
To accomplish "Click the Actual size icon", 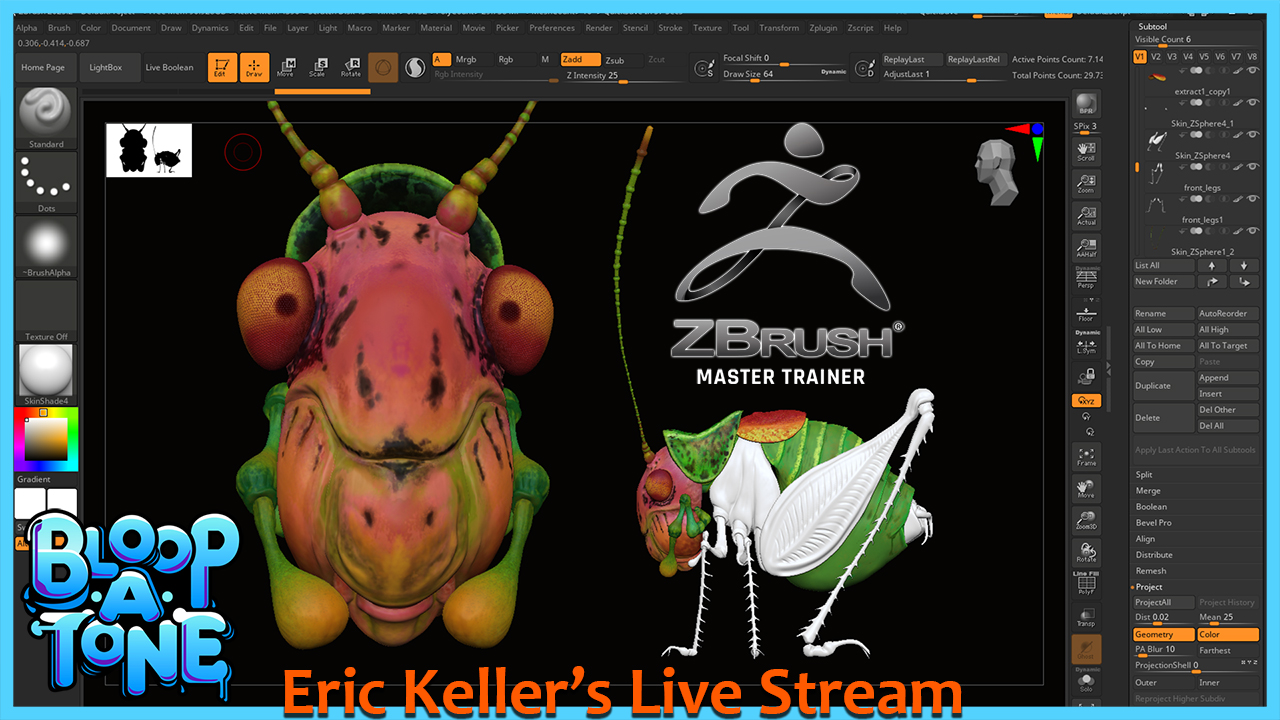I will [x=1086, y=216].
